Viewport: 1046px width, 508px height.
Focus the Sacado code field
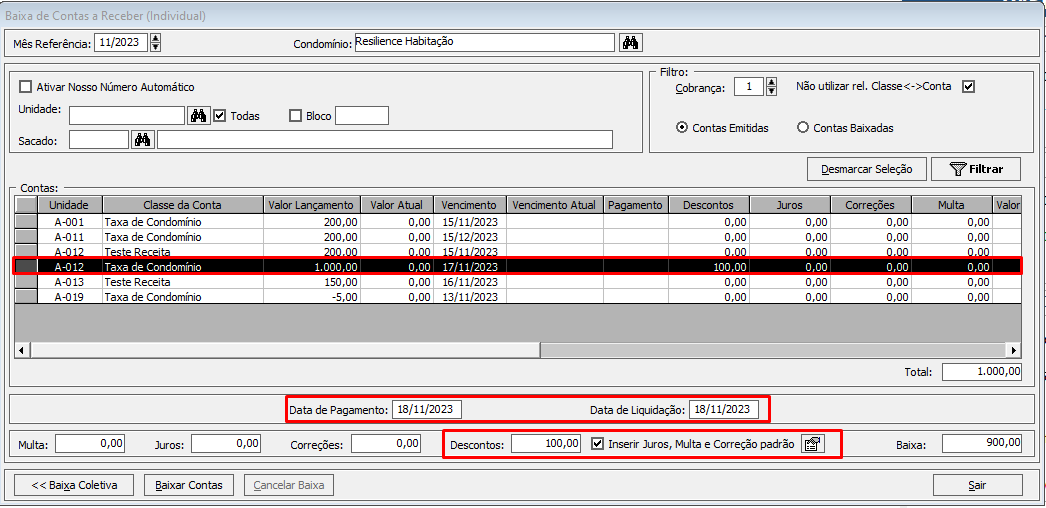(x=99, y=139)
